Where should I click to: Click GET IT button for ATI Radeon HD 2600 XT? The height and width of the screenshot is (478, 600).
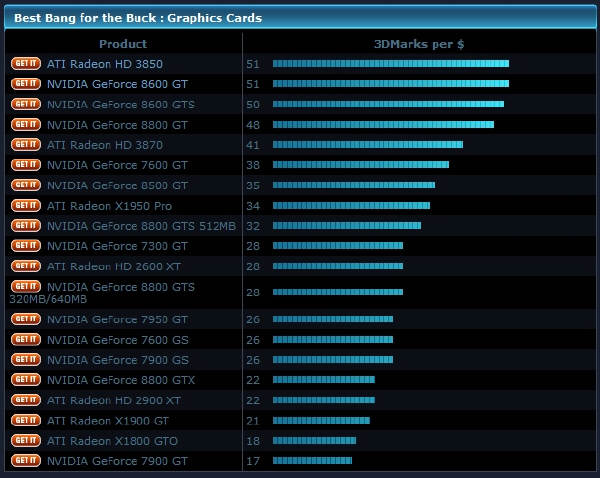[26, 266]
